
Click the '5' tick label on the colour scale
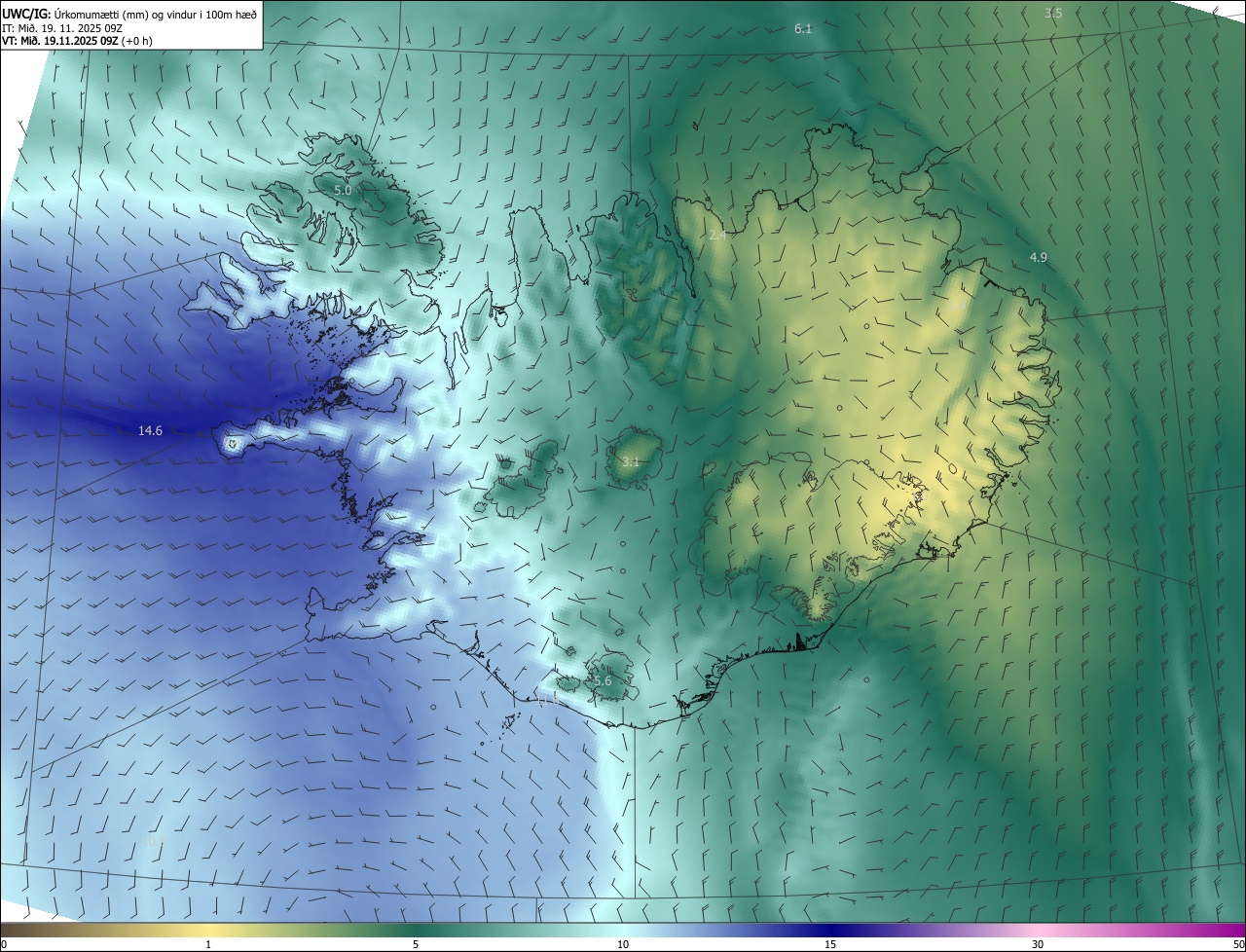click(416, 945)
